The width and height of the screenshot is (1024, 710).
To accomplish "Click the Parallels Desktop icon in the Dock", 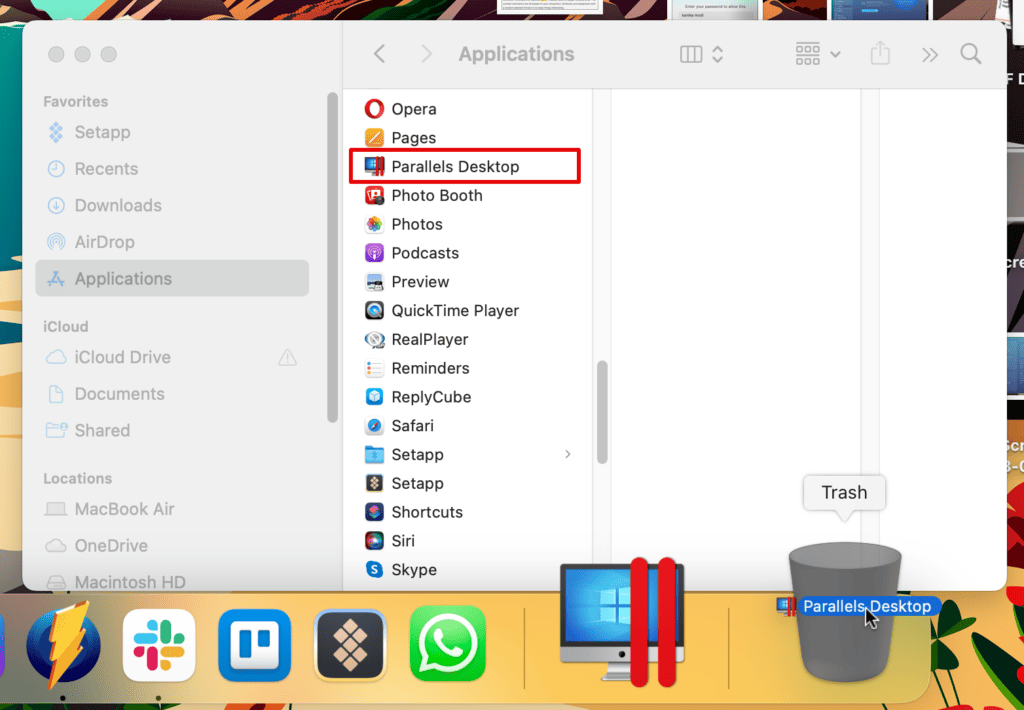I will click(x=622, y=622).
